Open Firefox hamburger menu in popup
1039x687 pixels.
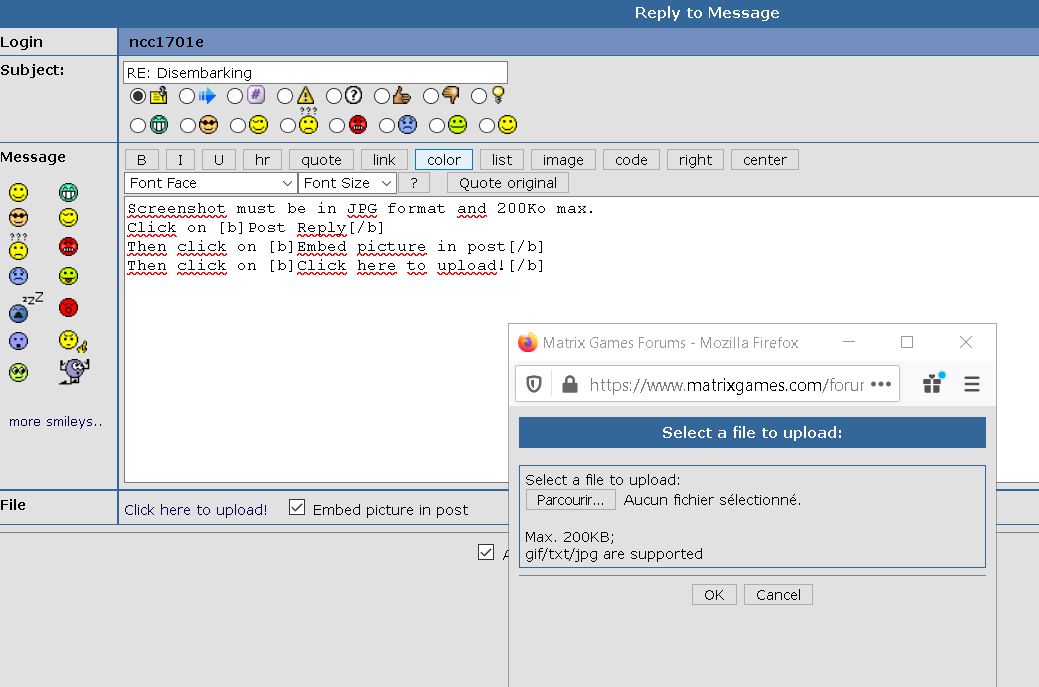(x=971, y=384)
